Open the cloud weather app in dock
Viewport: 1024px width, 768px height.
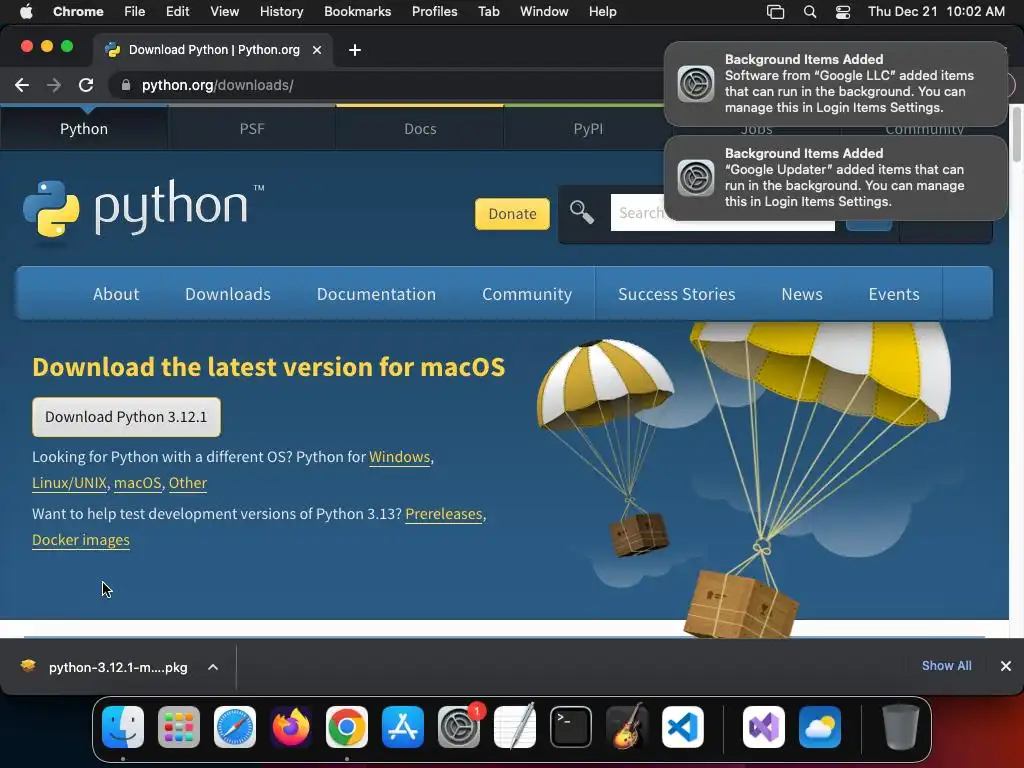tap(820, 727)
